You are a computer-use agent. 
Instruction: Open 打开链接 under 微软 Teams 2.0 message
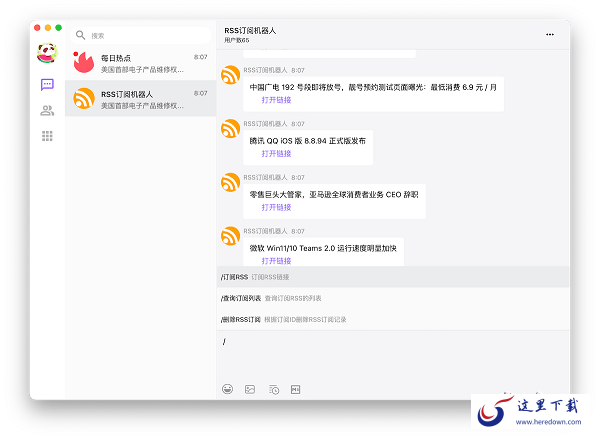pyautogui.click(x=276, y=261)
